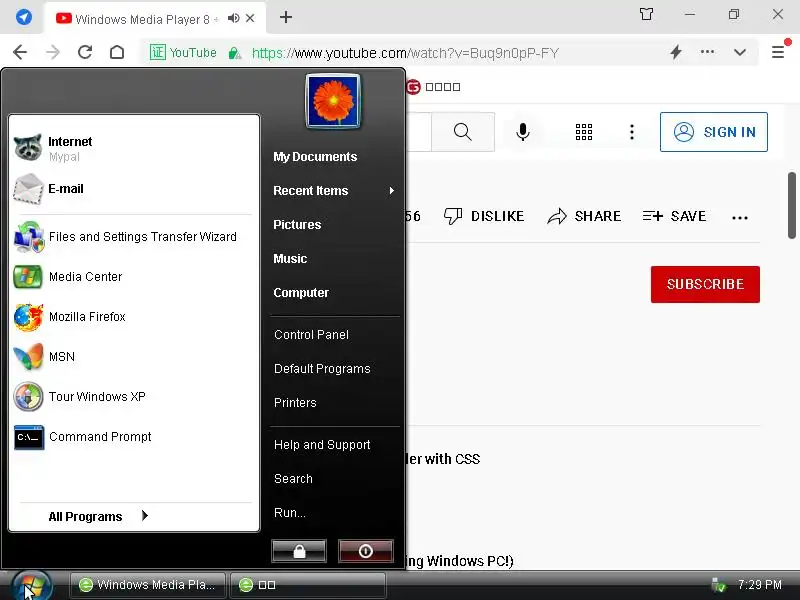The height and width of the screenshot is (600, 800).
Task: Click the page vertical scrollbar thumb
Action: [x=792, y=205]
